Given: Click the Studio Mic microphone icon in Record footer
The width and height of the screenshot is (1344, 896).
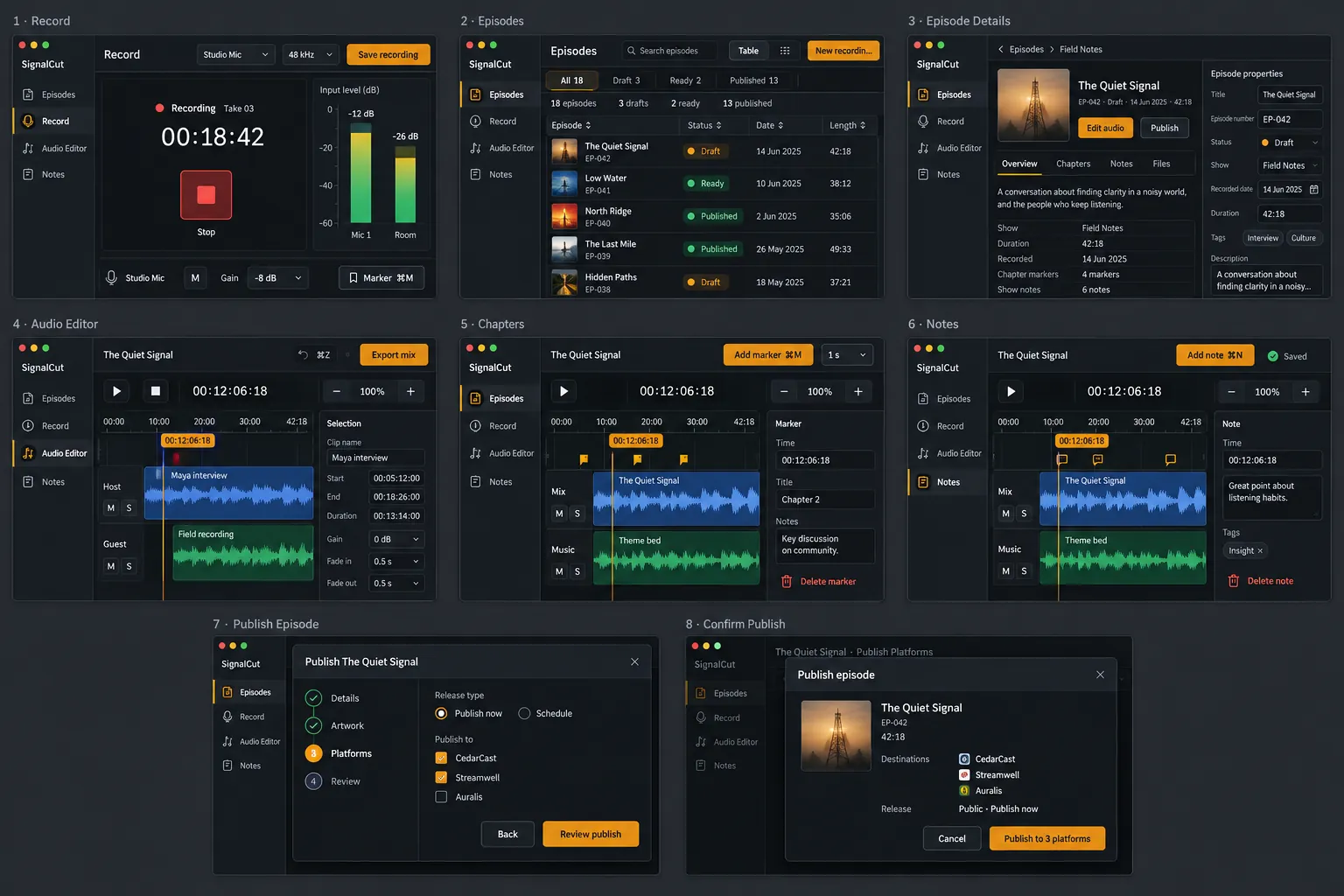Looking at the screenshot, I should click(111, 277).
